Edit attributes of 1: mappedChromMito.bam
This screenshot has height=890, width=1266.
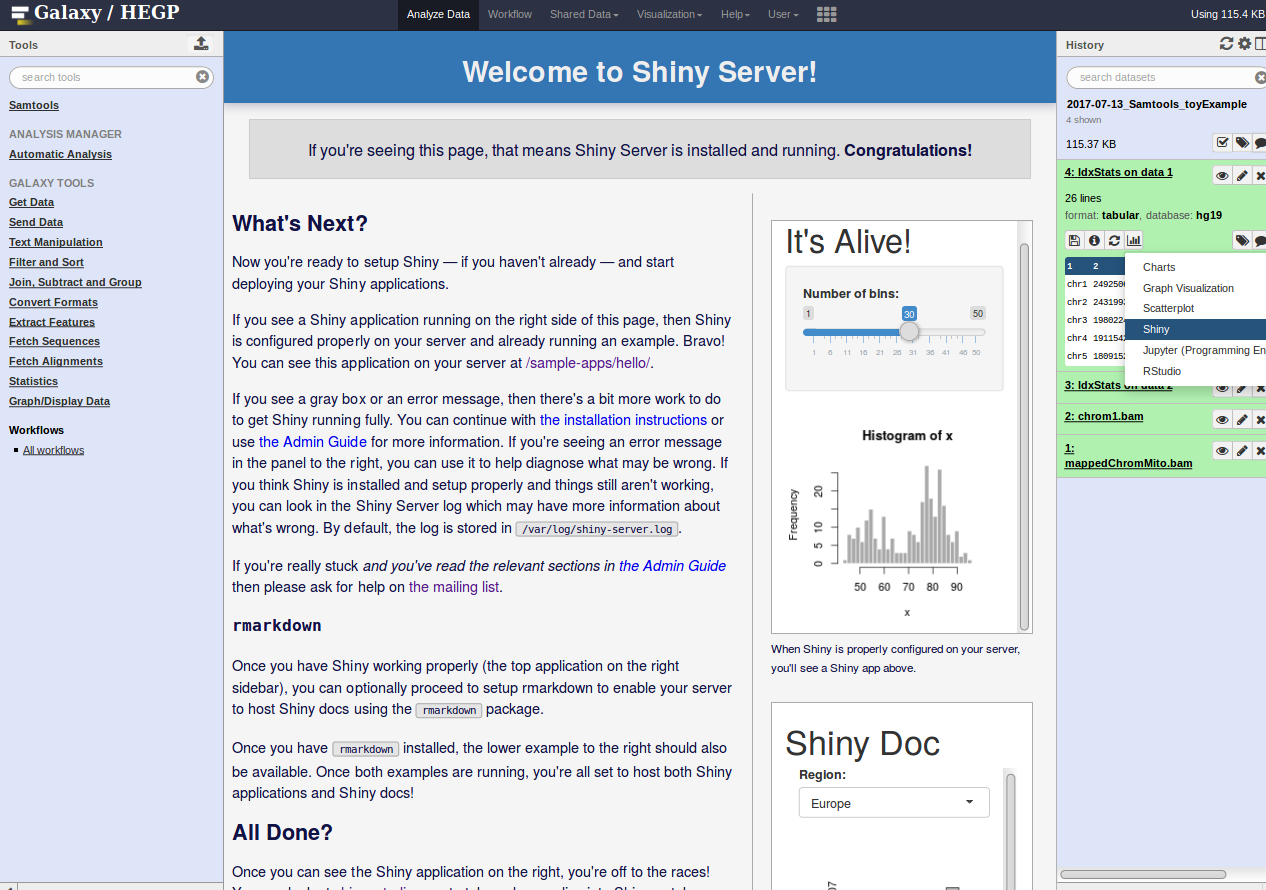point(1241,451)
